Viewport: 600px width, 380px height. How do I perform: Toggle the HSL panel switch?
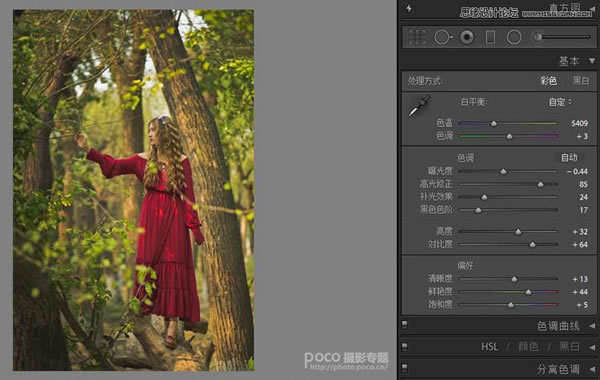[x=404, y=347]
